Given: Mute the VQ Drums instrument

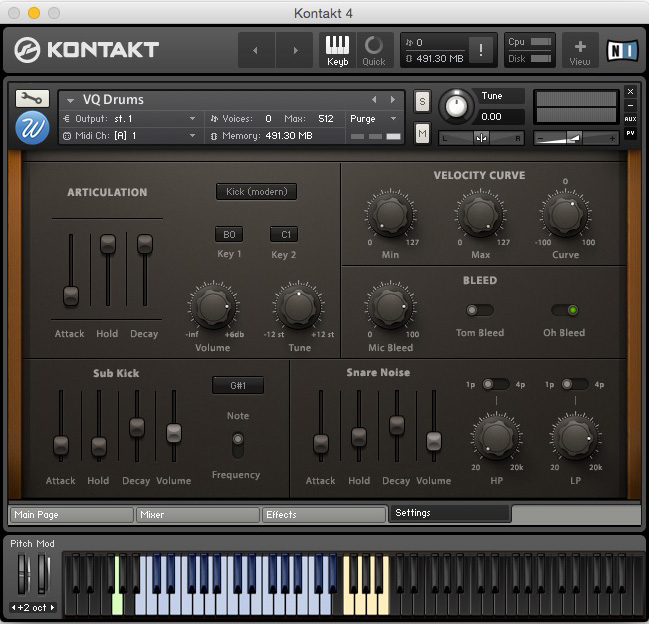Looking at the screenshot, I should (422, 134).
